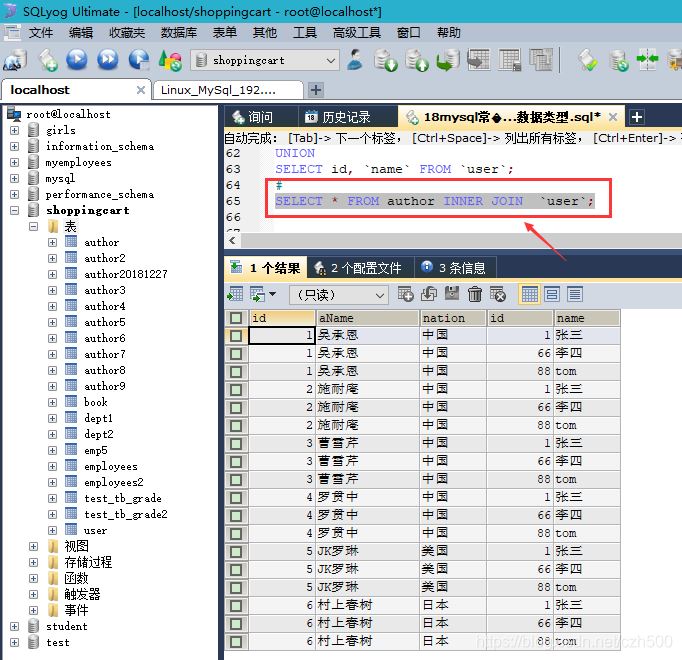Open the 数据库 menu

coord(178,32)
